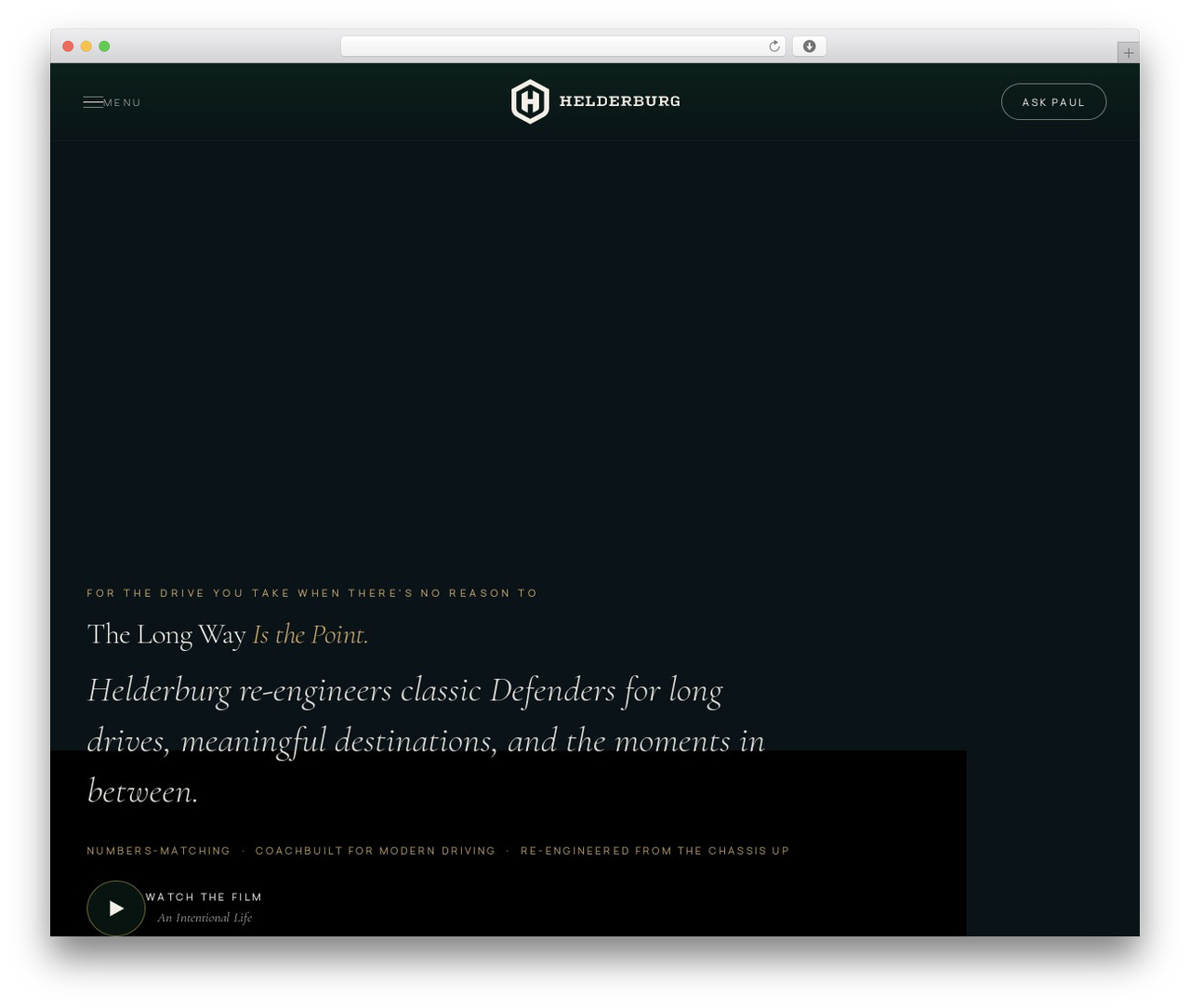Focus the browser address bar

point(562,46)
